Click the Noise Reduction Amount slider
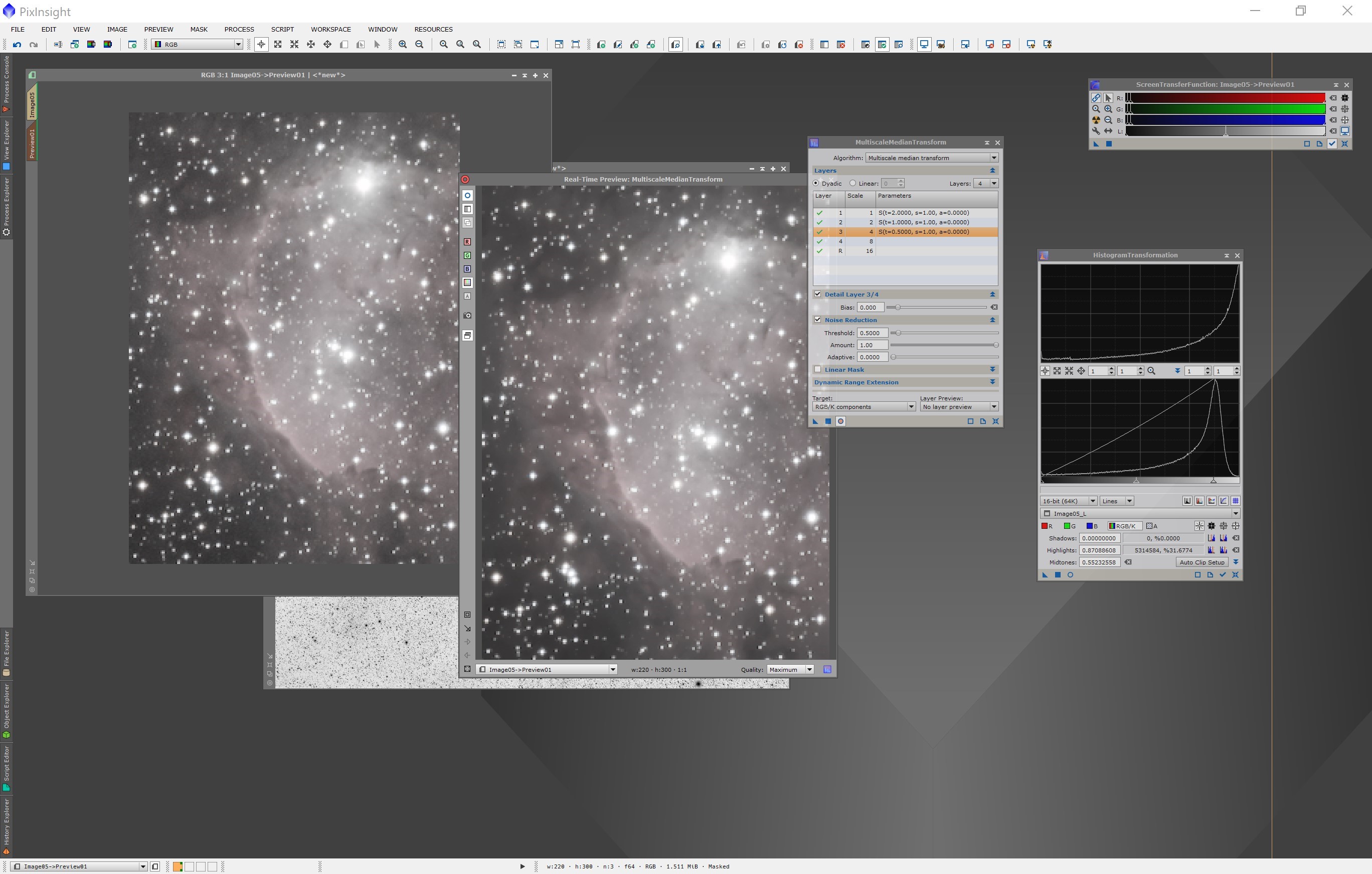This screenshot has width=1372, height=874. pyautogui.click(x=944, y=345)
